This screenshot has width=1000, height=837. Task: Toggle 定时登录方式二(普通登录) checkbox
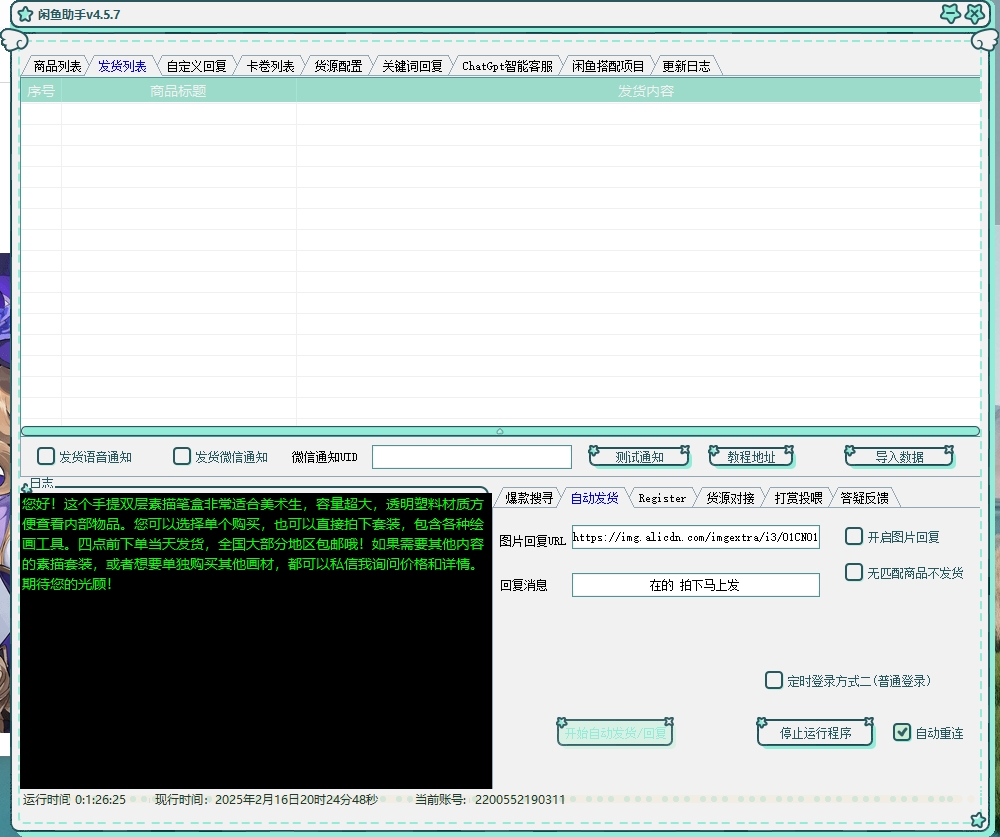[x=774, y=680]
